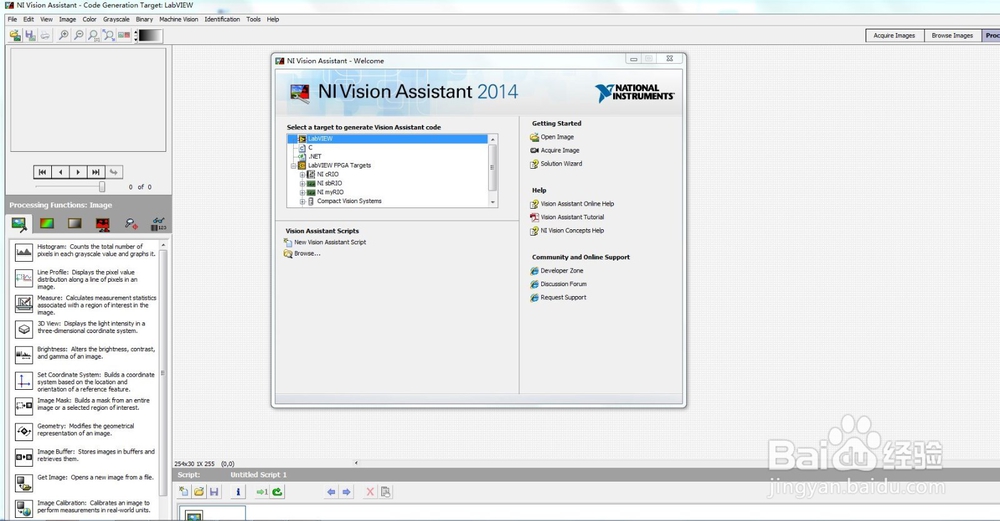Select the Zoom In magnifier tool
This screenshot has width=1000, height=521.
[64, 35]
